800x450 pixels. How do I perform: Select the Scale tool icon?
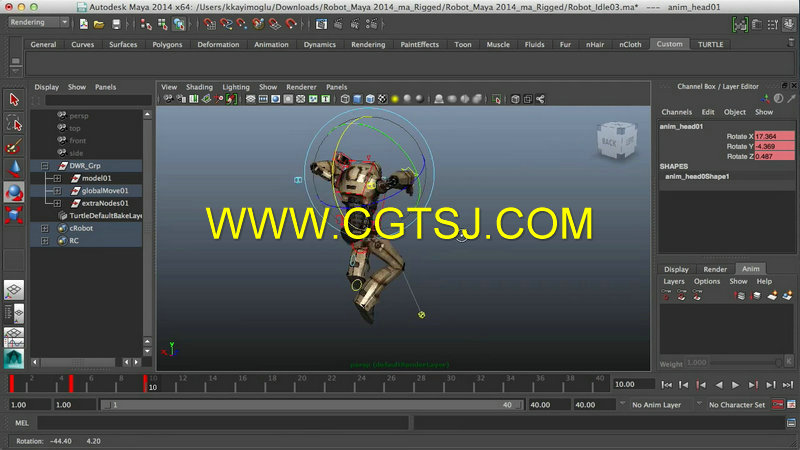coord(14,215)
